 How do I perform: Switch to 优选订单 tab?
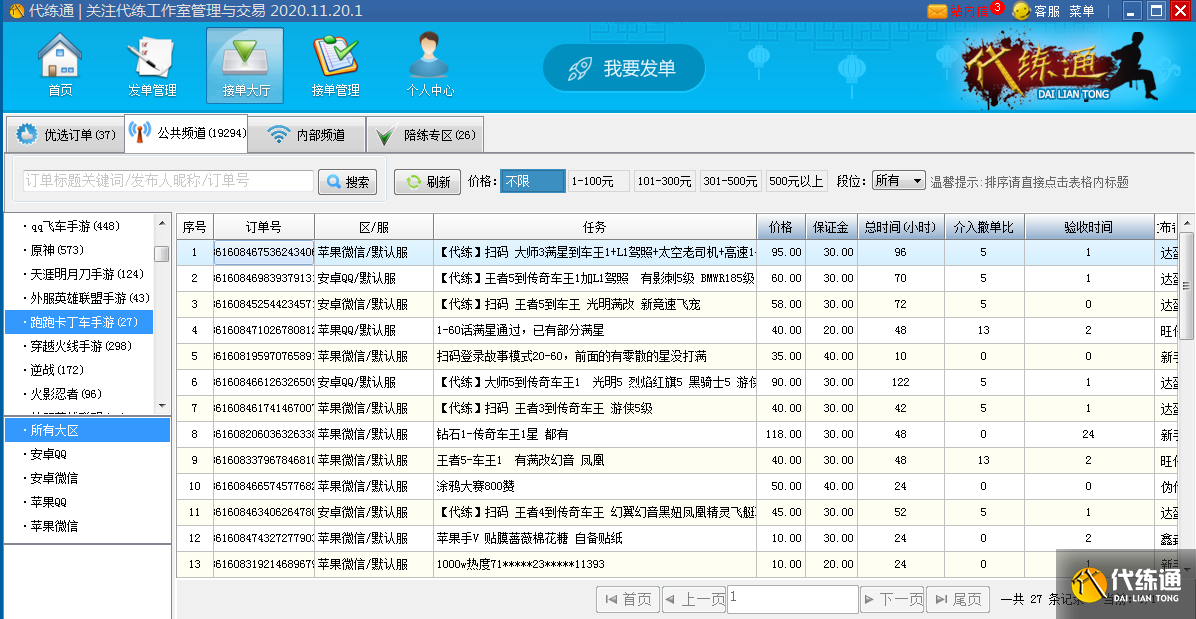click(x=66, y=135)
